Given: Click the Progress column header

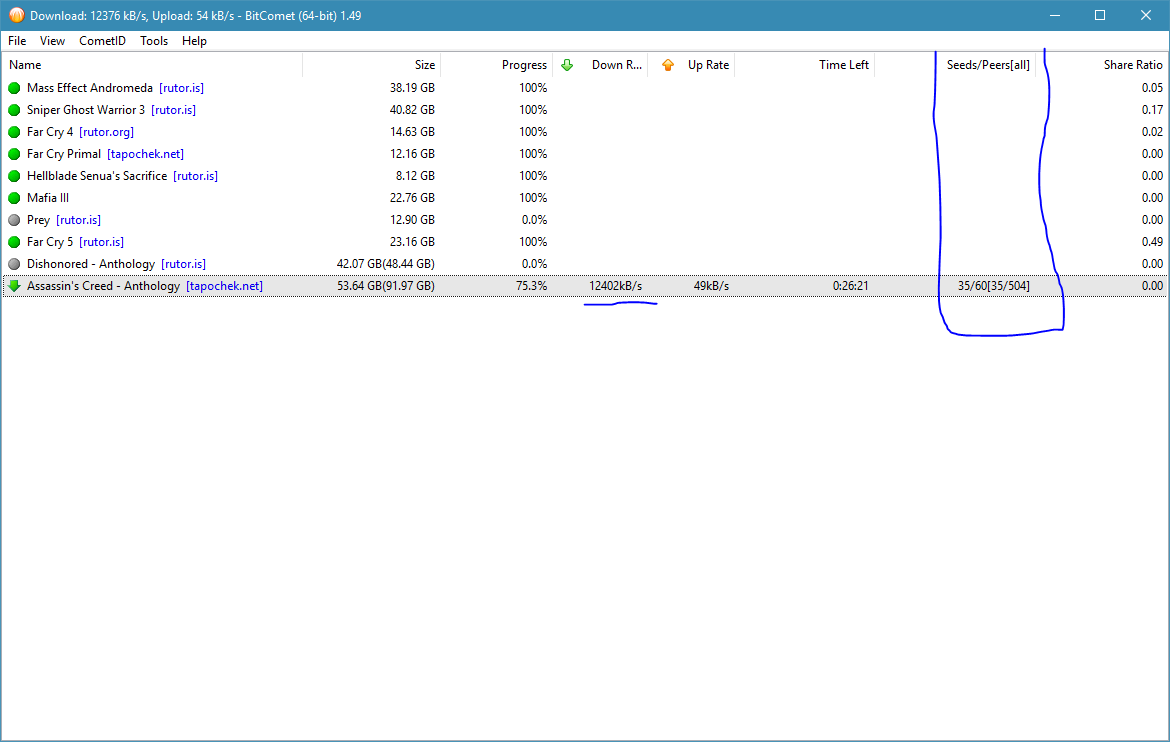Looking at the screenshot, I should (x=524, y=65).
